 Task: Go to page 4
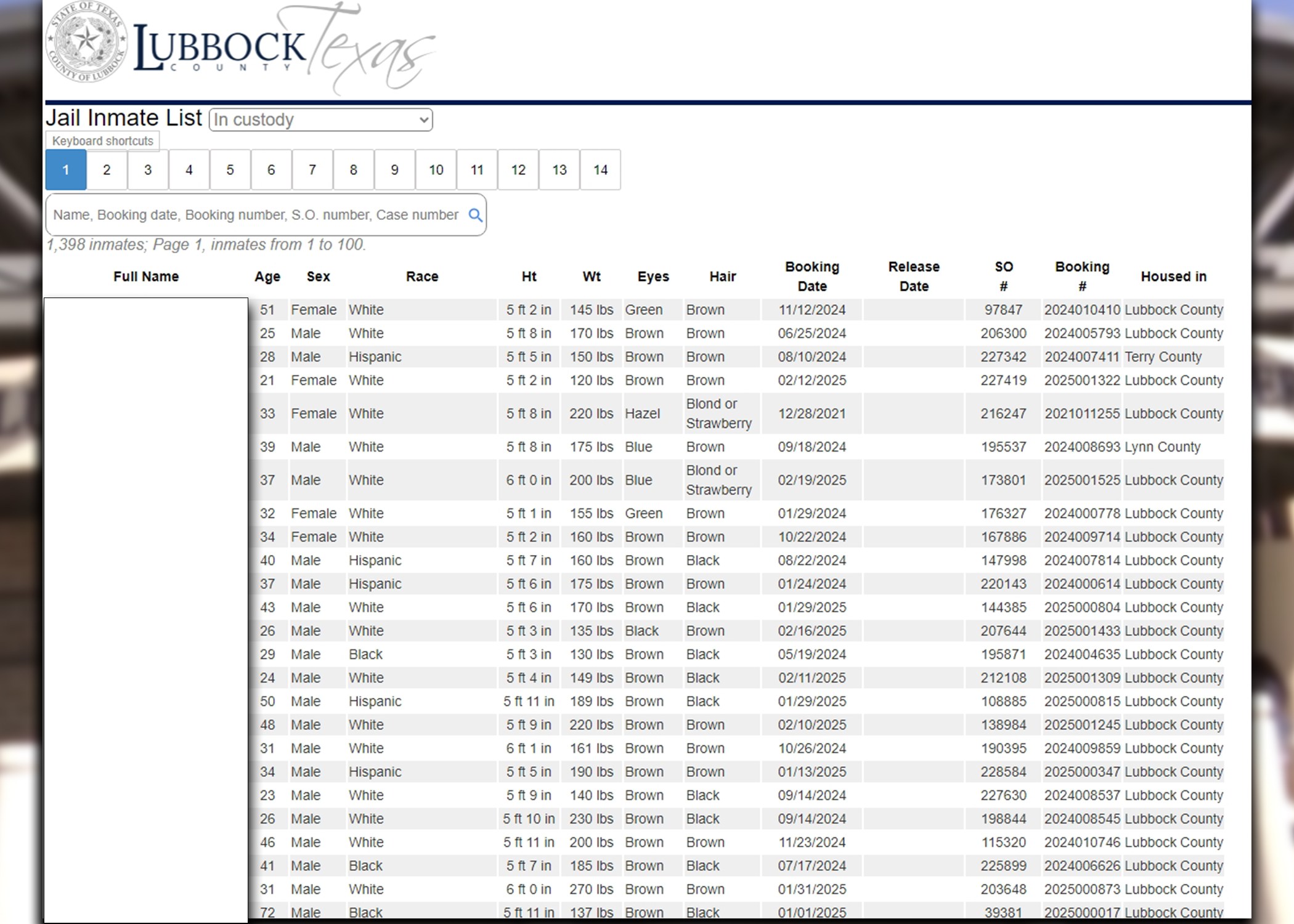tap(189, 170)
